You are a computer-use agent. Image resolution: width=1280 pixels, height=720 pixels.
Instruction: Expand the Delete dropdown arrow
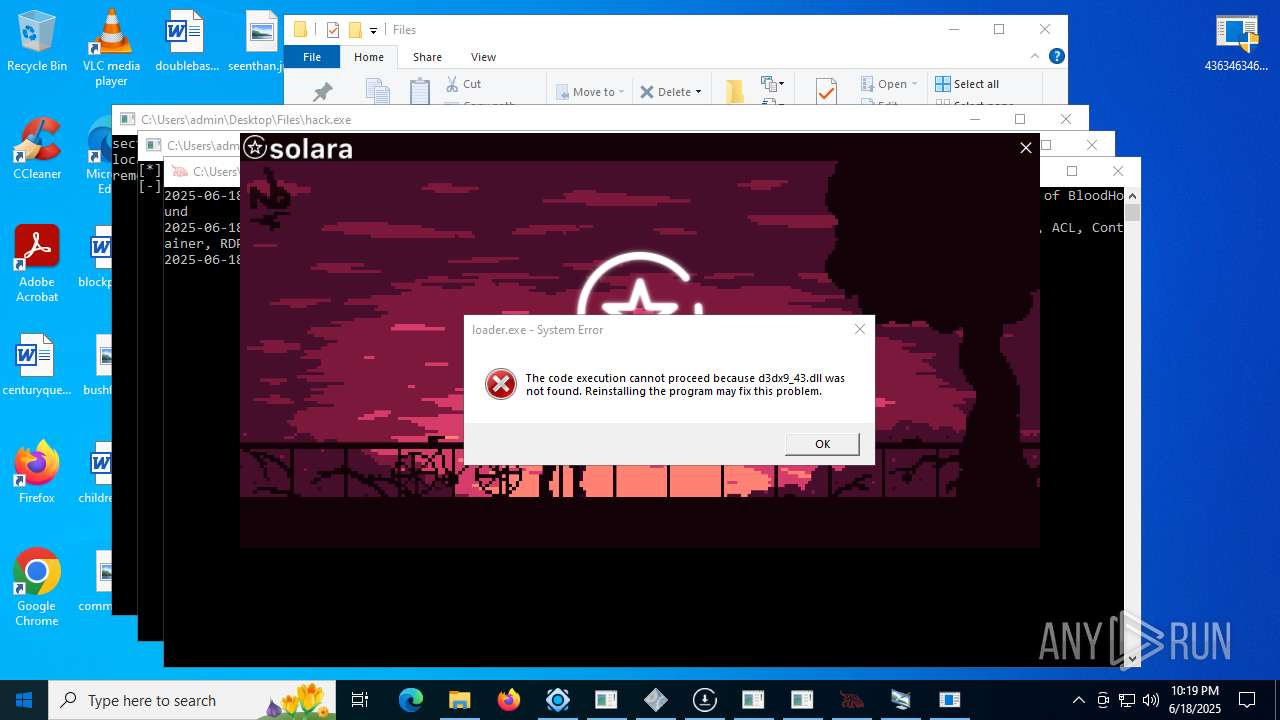[698, 92]
